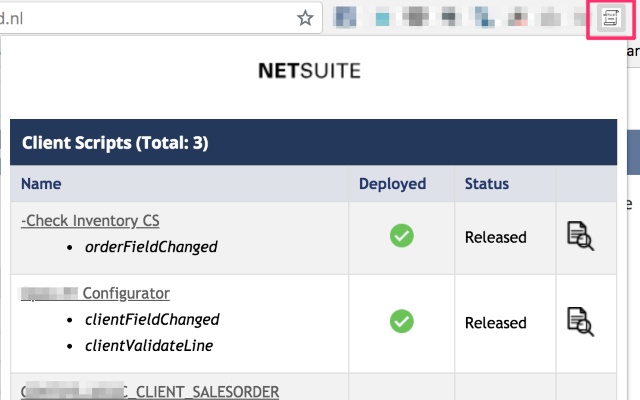The image size is (640, 400).
Task: Open the CLIENT_SALESORDER script link
Action: click(x=150, y=391)
